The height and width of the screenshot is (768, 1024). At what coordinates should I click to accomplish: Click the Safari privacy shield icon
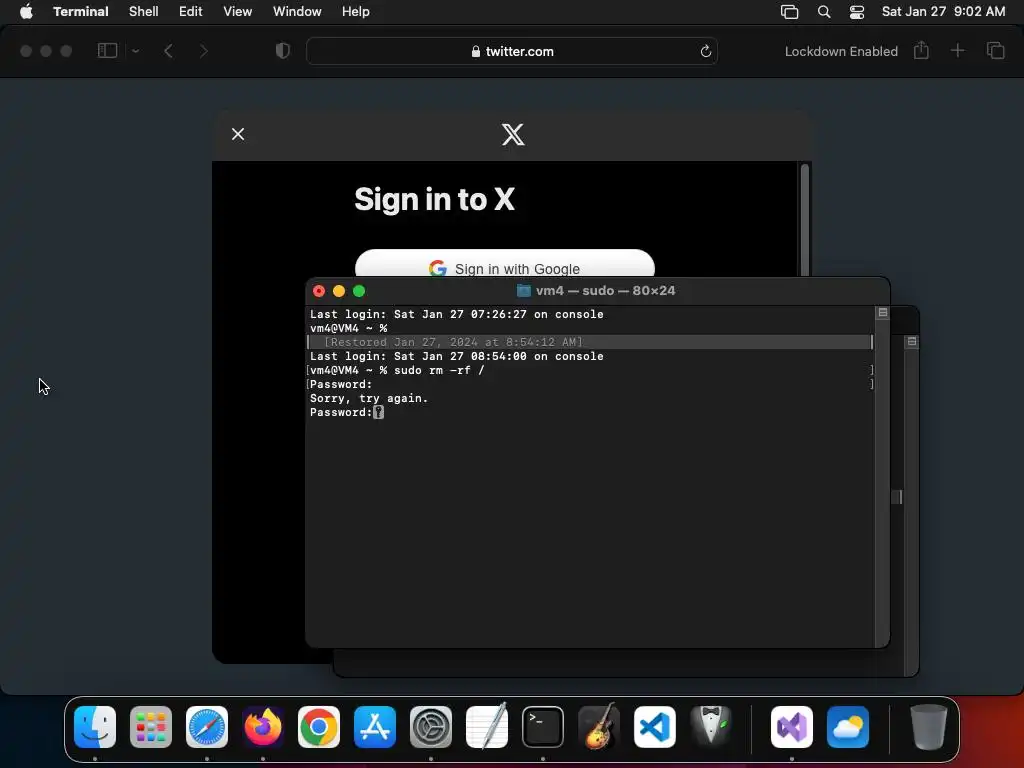(283, 51)
